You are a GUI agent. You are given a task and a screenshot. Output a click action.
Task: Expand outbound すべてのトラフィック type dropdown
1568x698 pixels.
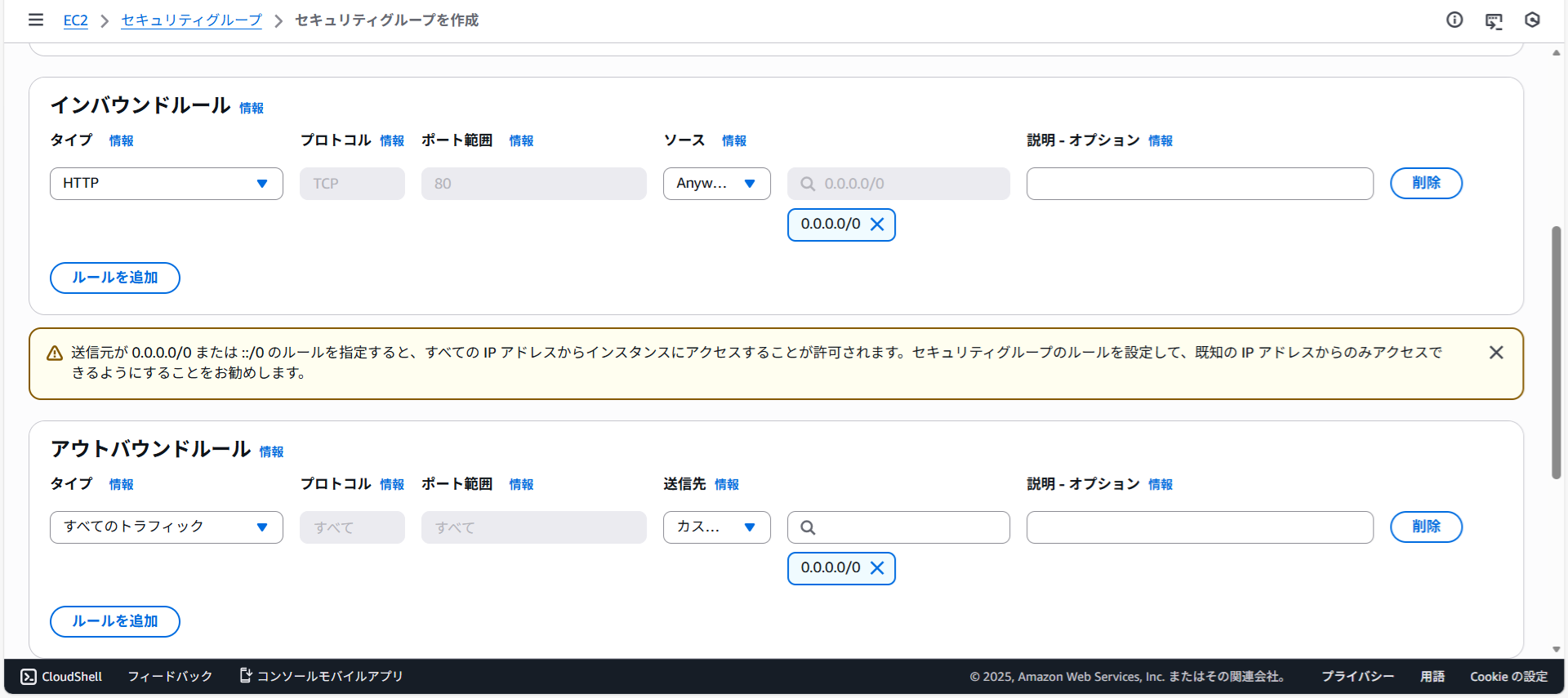tap(166, 527)
